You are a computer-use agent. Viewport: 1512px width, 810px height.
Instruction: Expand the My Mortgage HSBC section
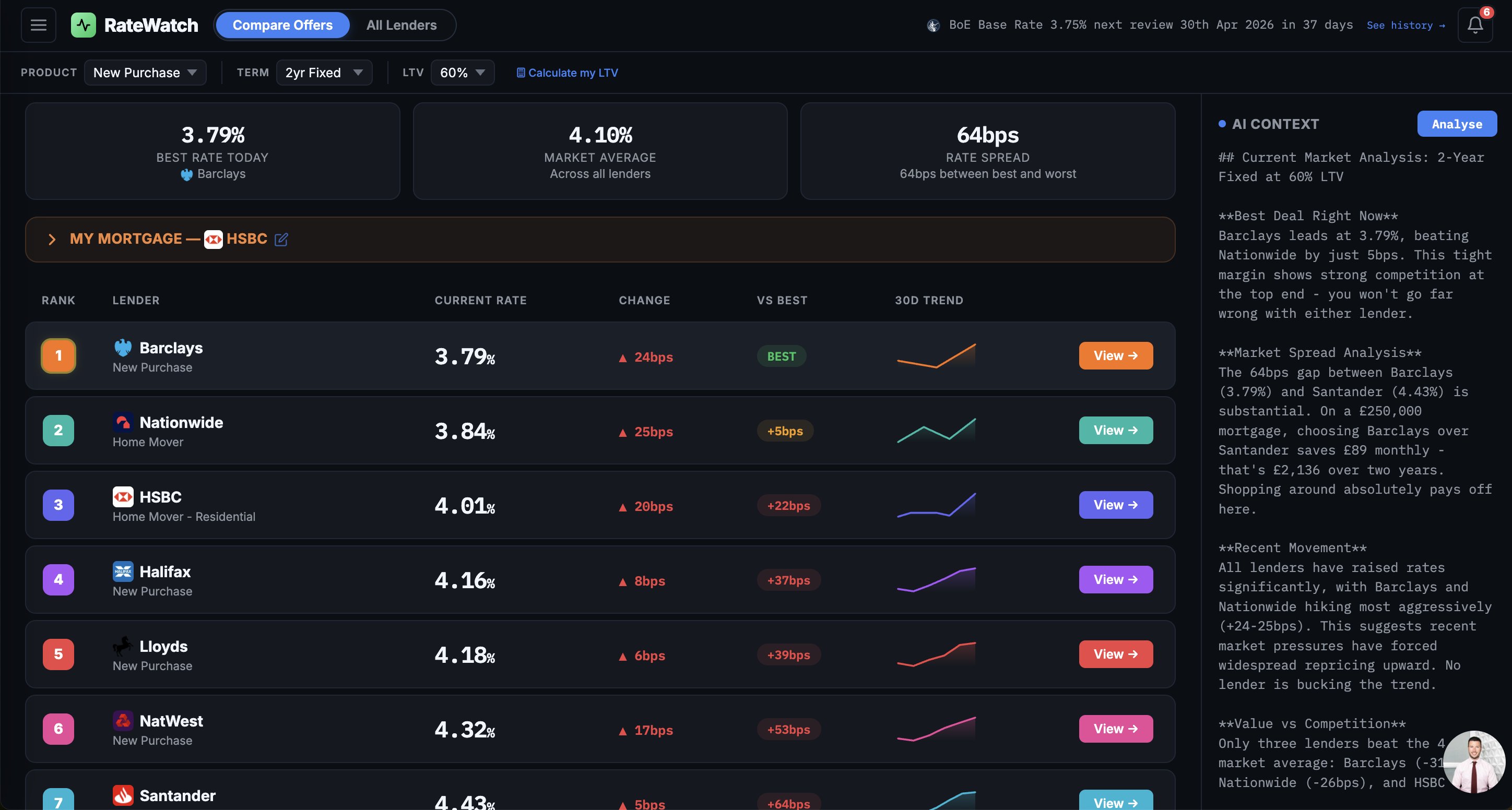coord(52,240)
